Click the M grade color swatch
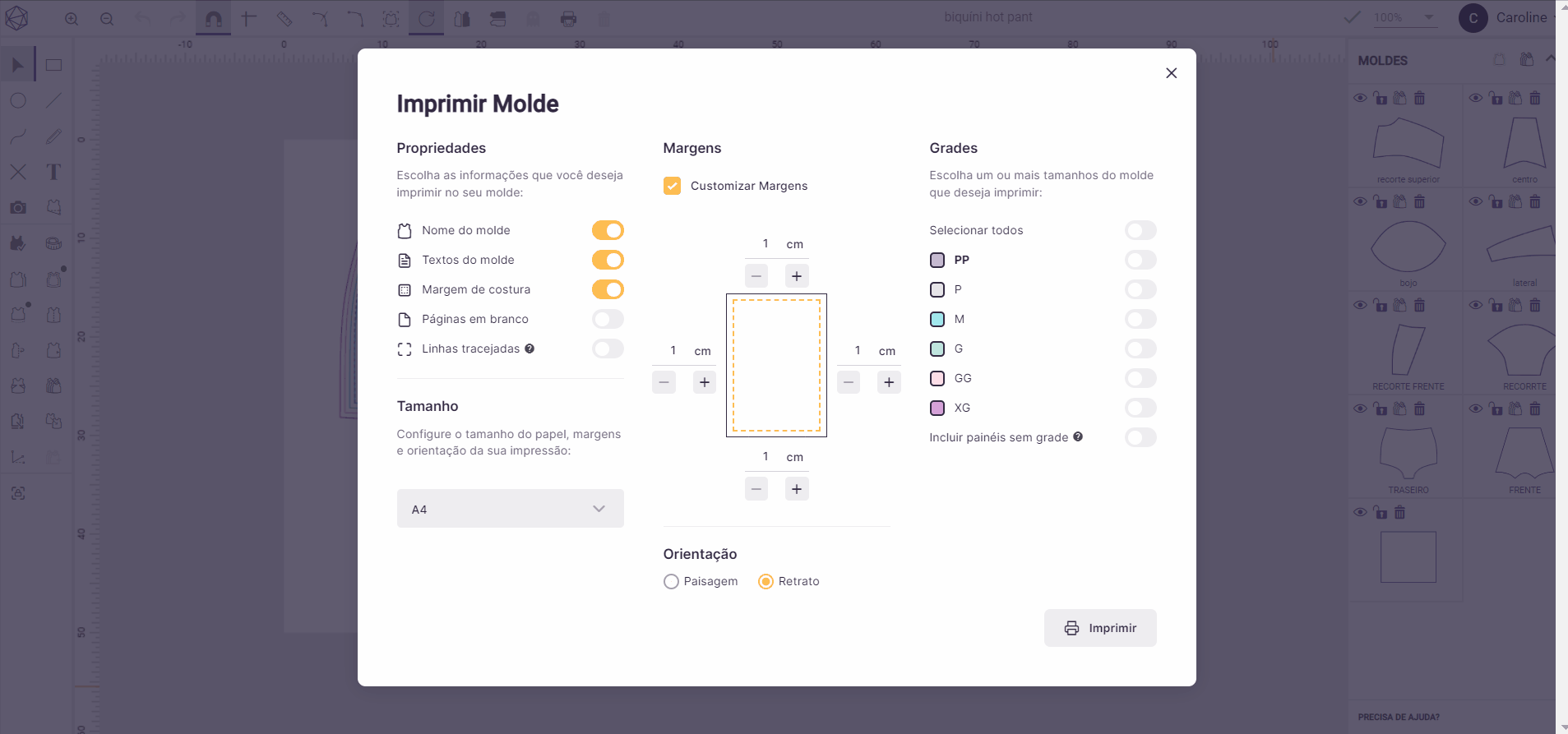This screenshot has height=734, width=1568. click(x=937, y=320)
